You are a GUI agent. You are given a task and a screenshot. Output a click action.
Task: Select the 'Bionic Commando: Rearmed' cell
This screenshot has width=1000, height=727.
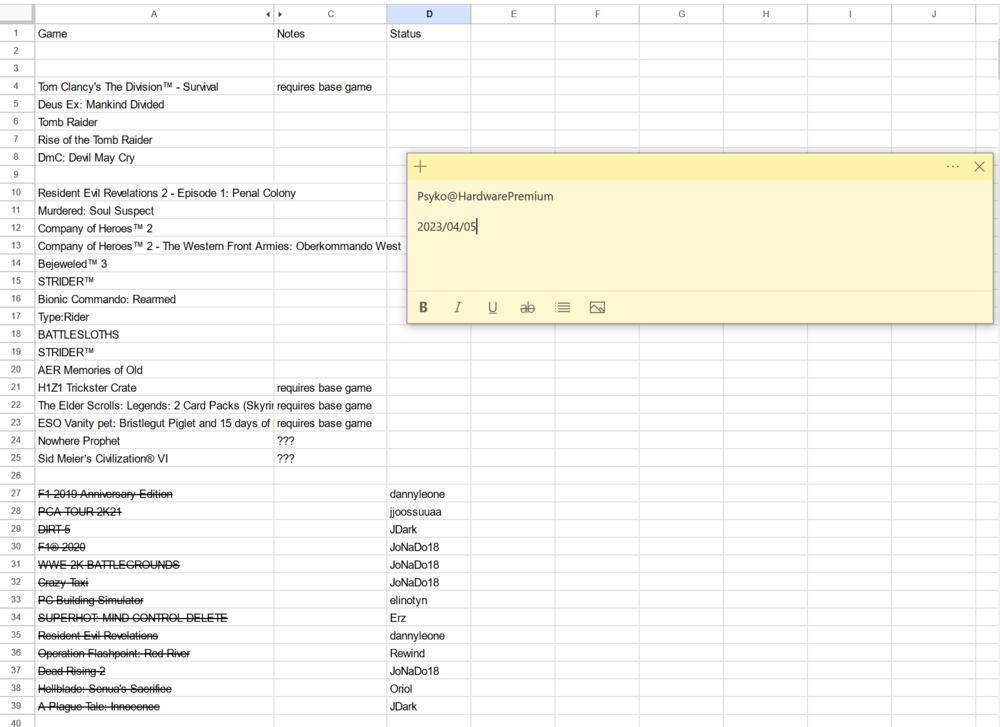tap(154, 299)
